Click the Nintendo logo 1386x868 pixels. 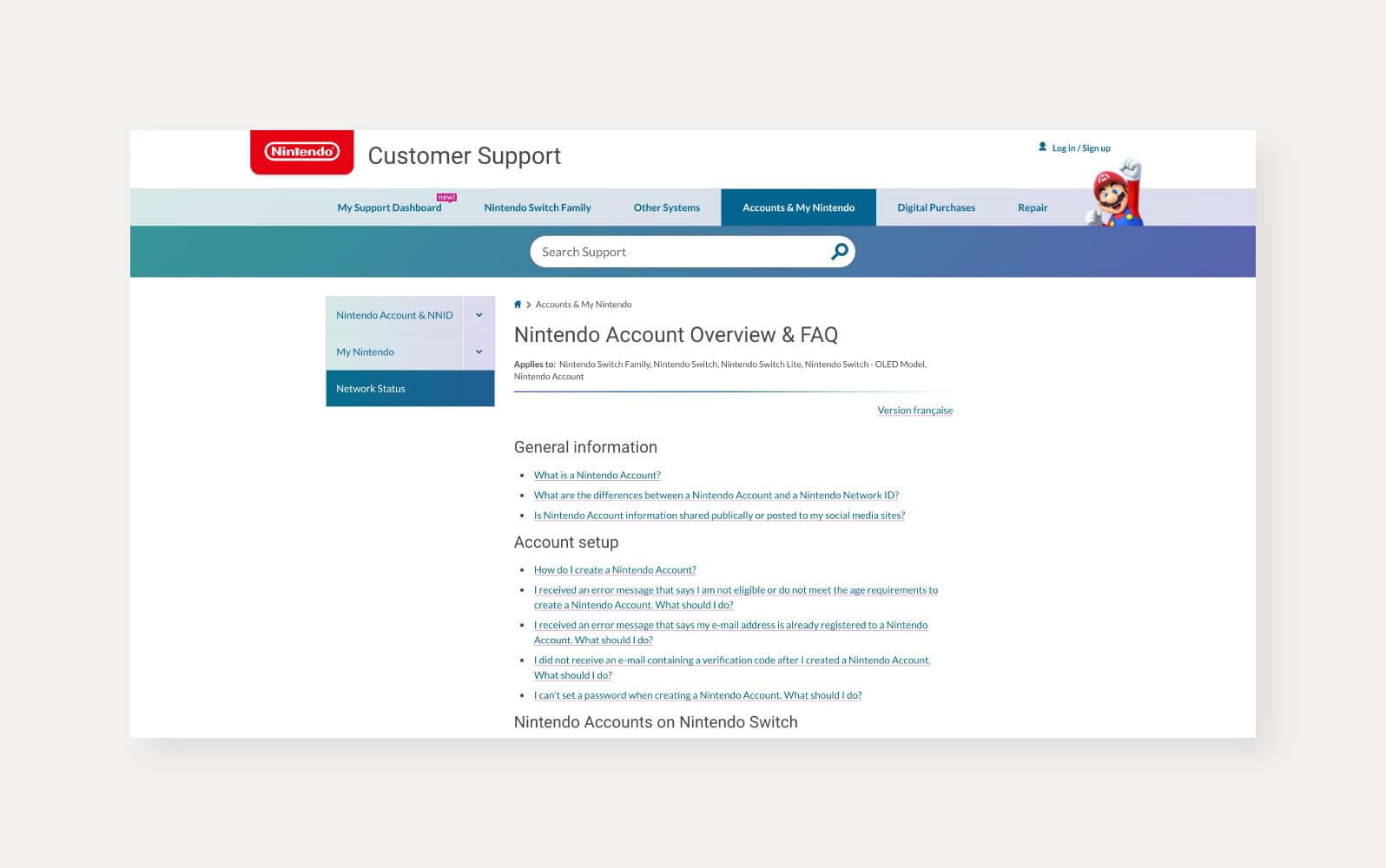pos(301,152)
